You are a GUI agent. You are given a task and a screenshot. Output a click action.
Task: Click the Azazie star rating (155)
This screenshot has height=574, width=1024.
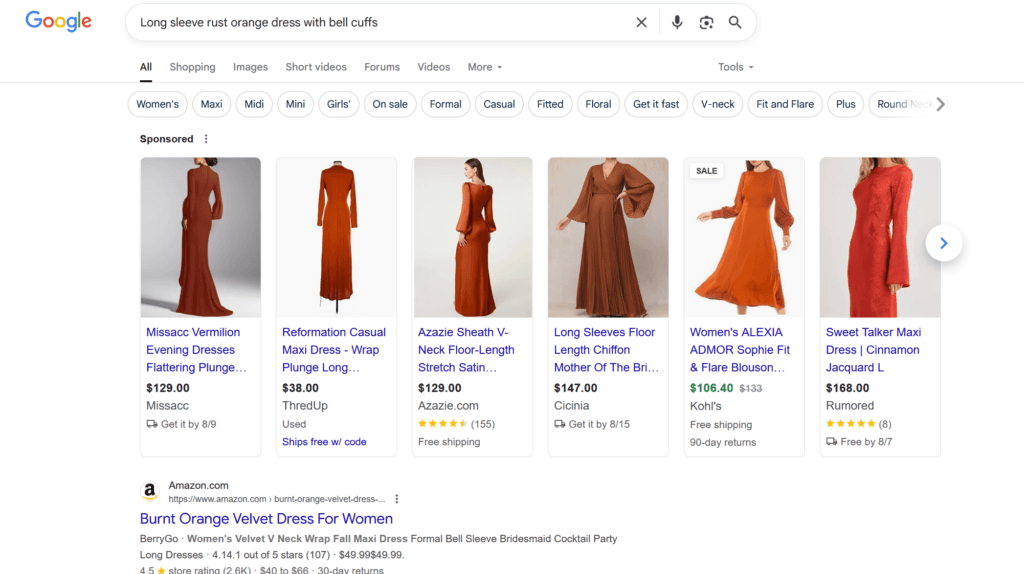(x=456, y=424)
